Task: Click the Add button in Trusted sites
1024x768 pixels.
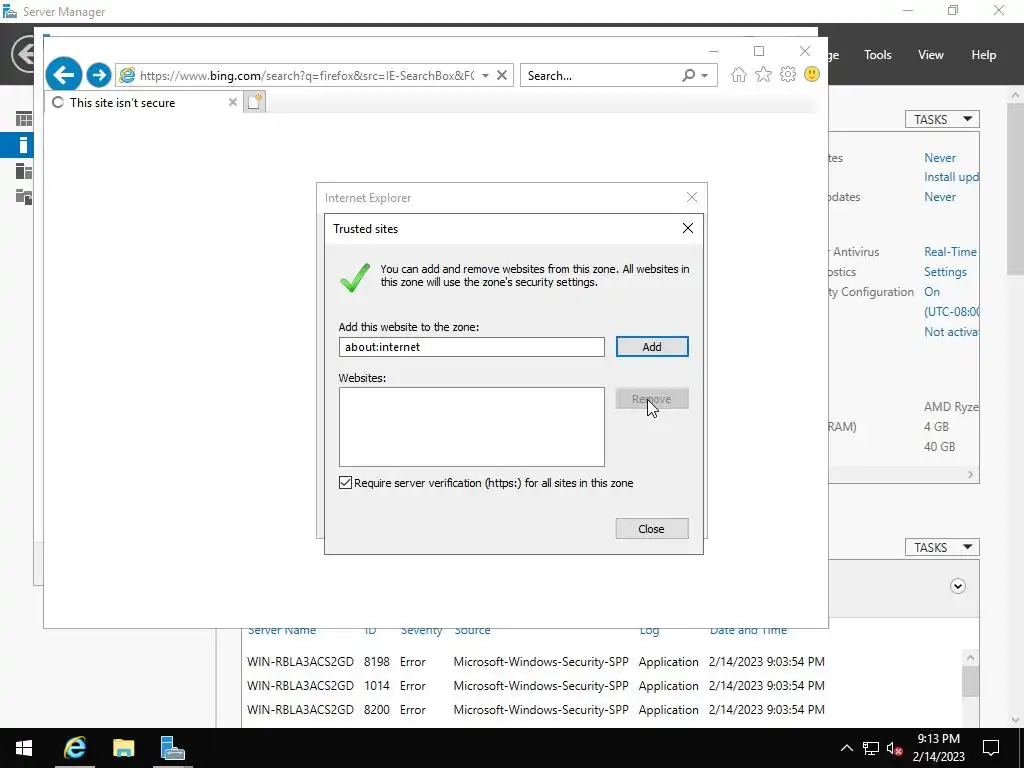Action: [652, 347]
